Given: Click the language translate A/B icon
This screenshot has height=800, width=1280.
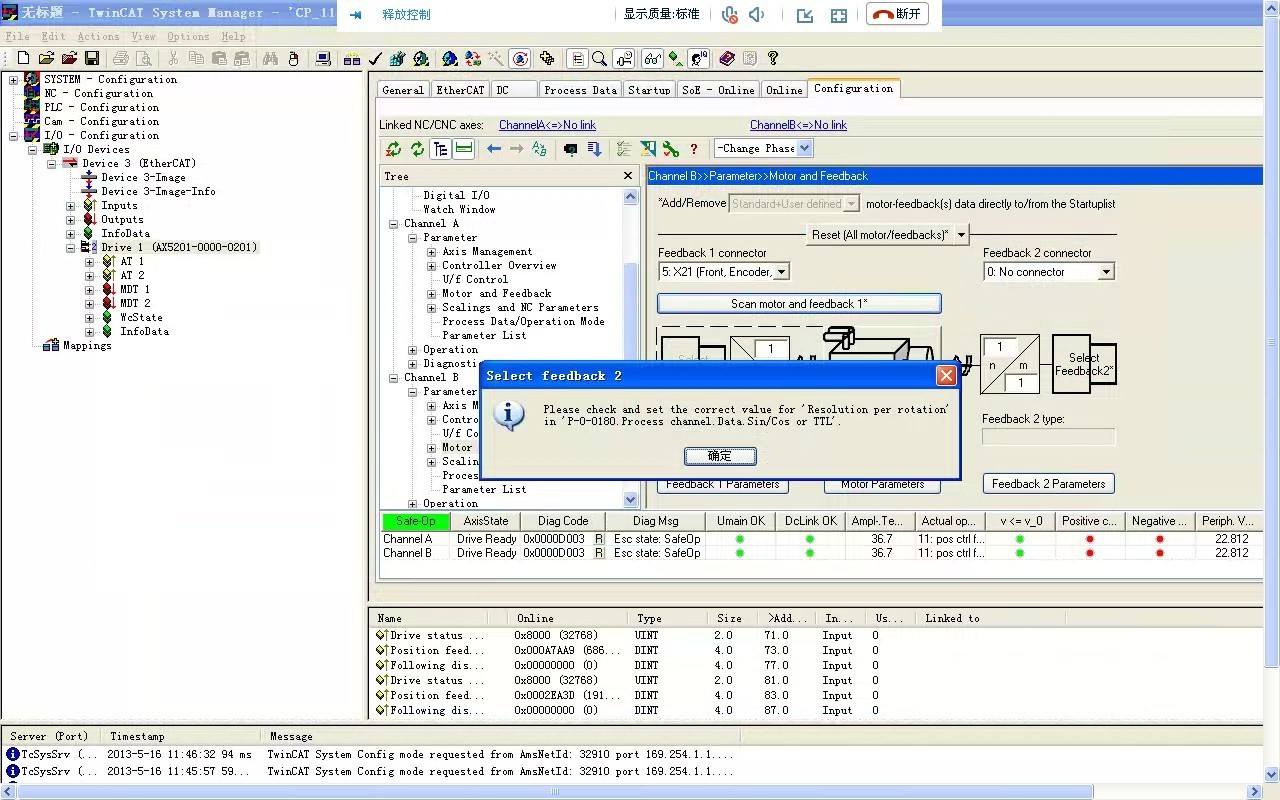Looking at the screenshot, I should [x=539, y=149].
